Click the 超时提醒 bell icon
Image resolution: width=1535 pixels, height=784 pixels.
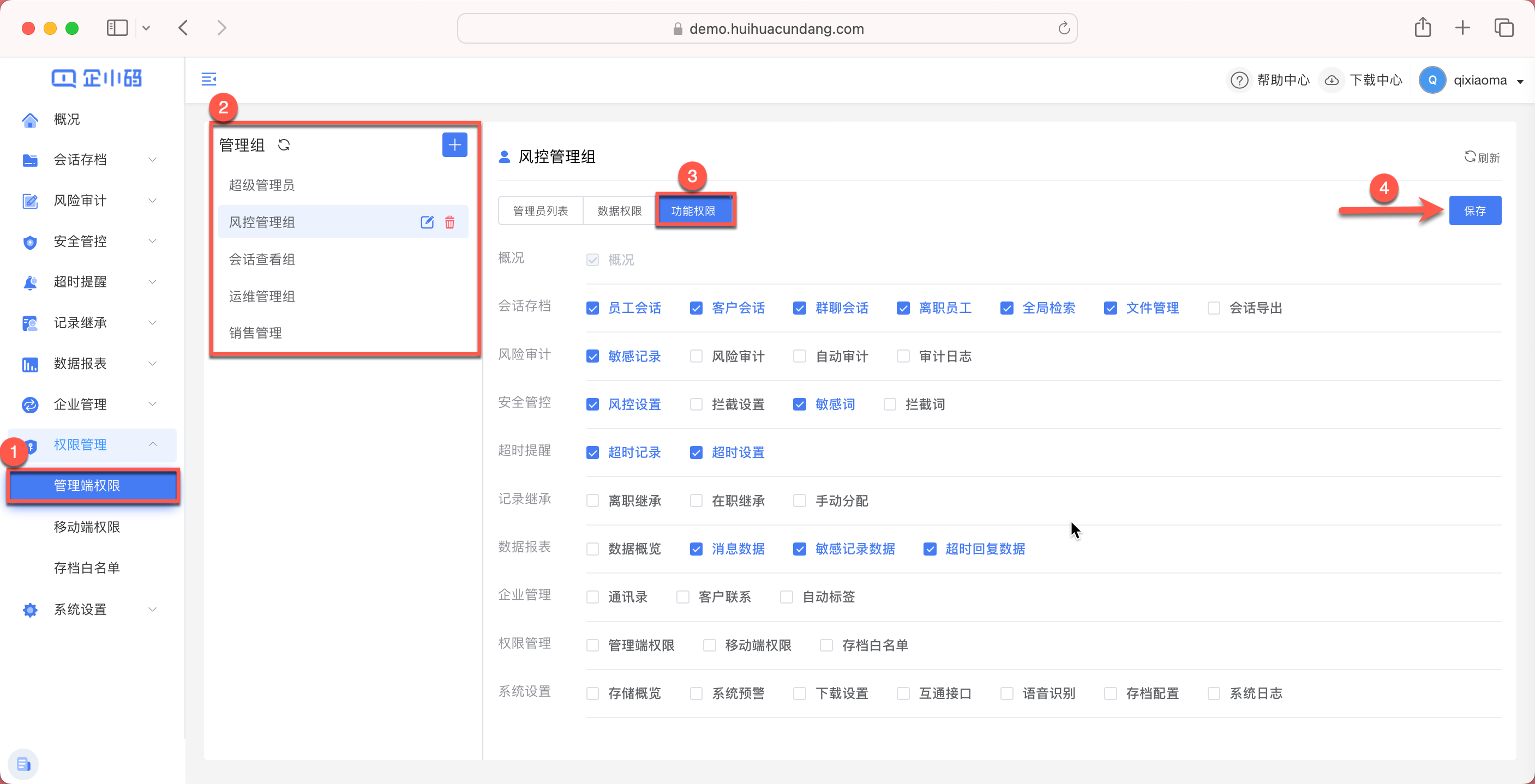point(30,282)
